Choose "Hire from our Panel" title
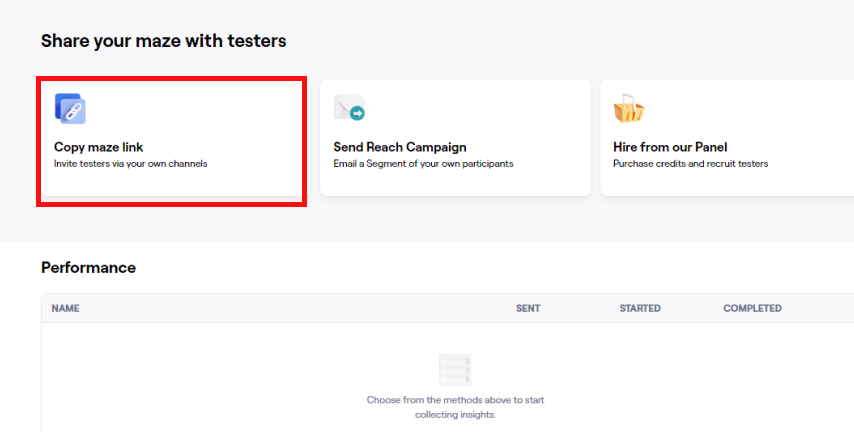Screen dimensions: 854x432 coord(670,147)
